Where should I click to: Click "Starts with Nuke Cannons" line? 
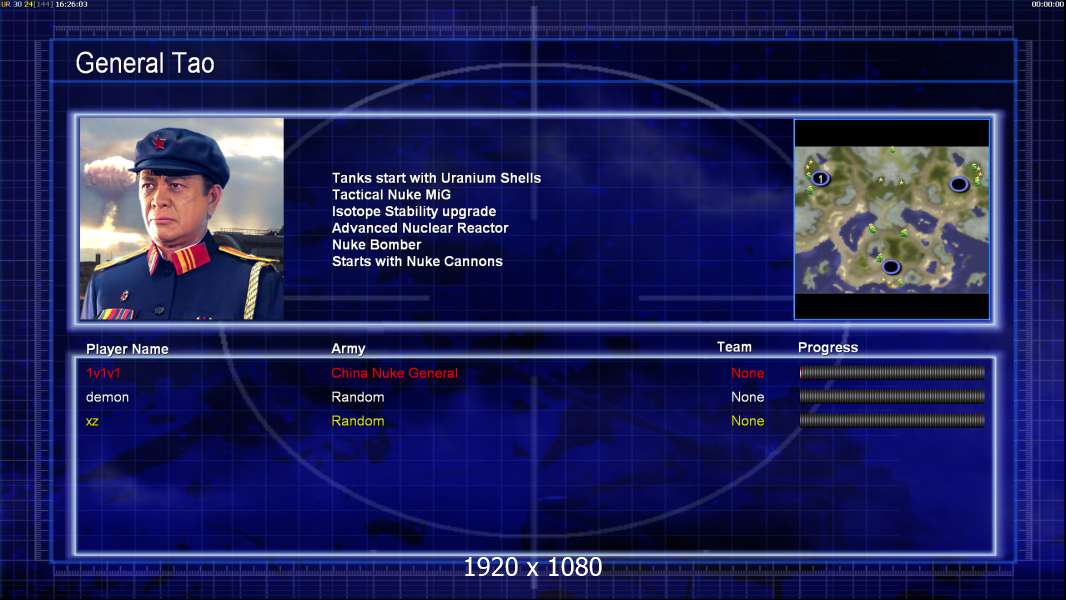(x=417, y=262)
